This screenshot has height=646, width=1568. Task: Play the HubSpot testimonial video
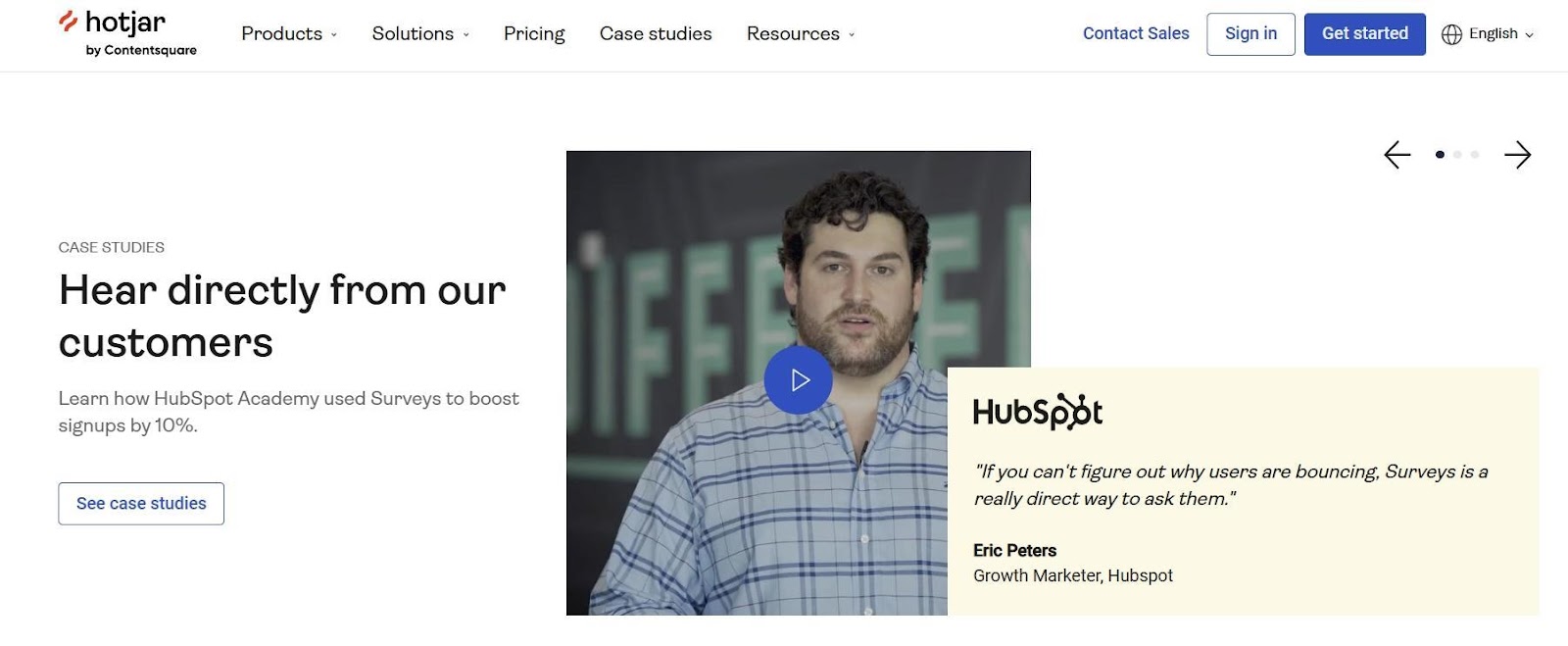[x=799, y=379]
